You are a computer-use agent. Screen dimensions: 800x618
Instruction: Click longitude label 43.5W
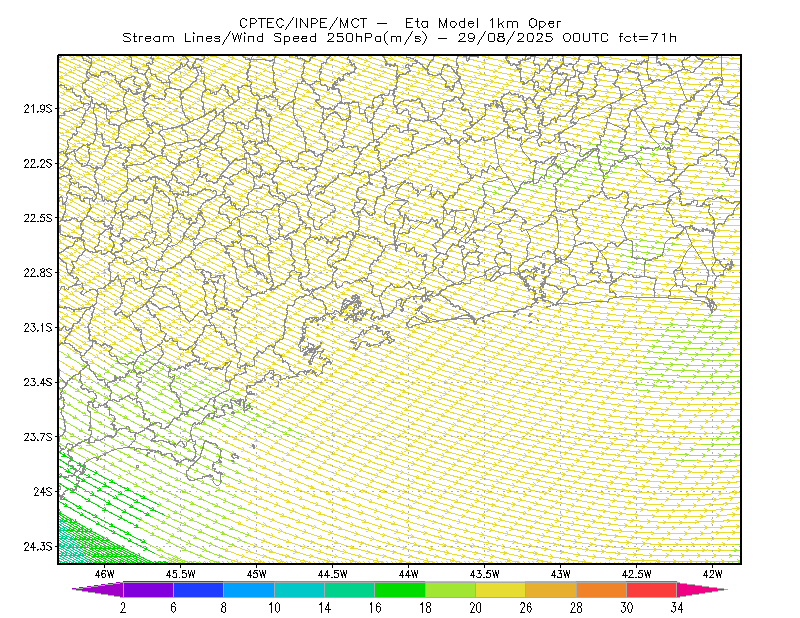tap(485, 574)
